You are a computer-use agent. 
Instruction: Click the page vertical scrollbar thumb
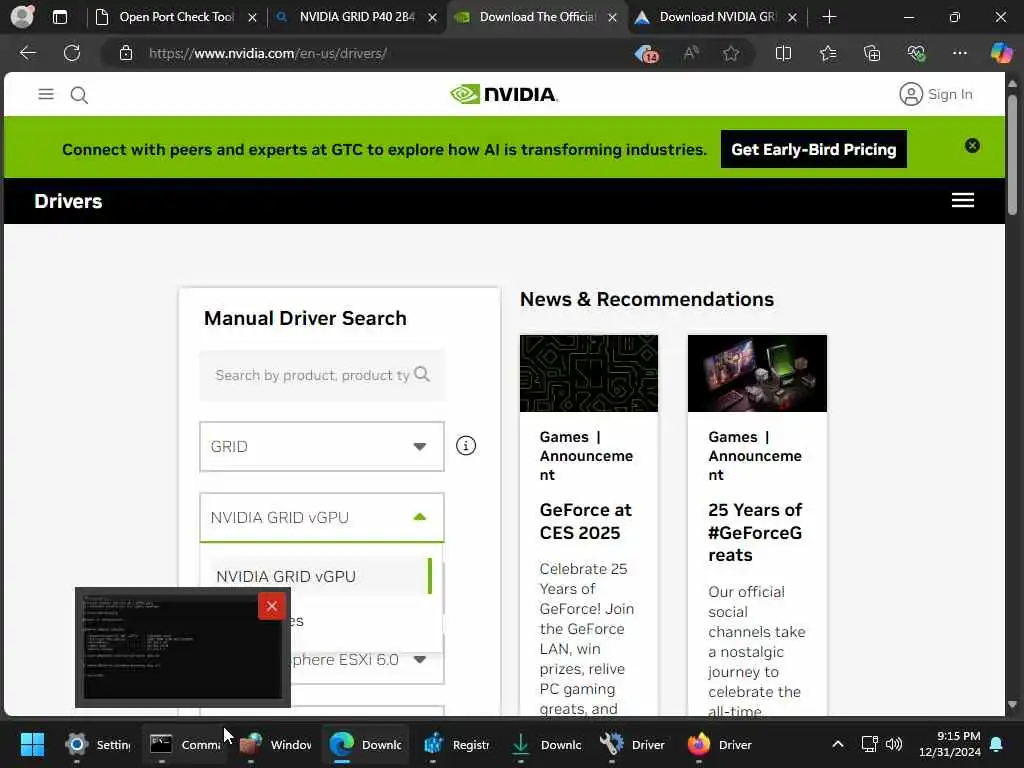[1012, 154]
